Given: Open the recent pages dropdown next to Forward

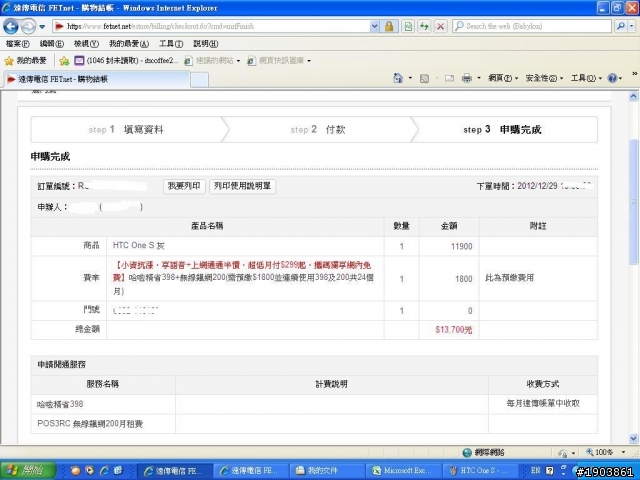Looking at the screenshot, I should click(x=42, y=27).
